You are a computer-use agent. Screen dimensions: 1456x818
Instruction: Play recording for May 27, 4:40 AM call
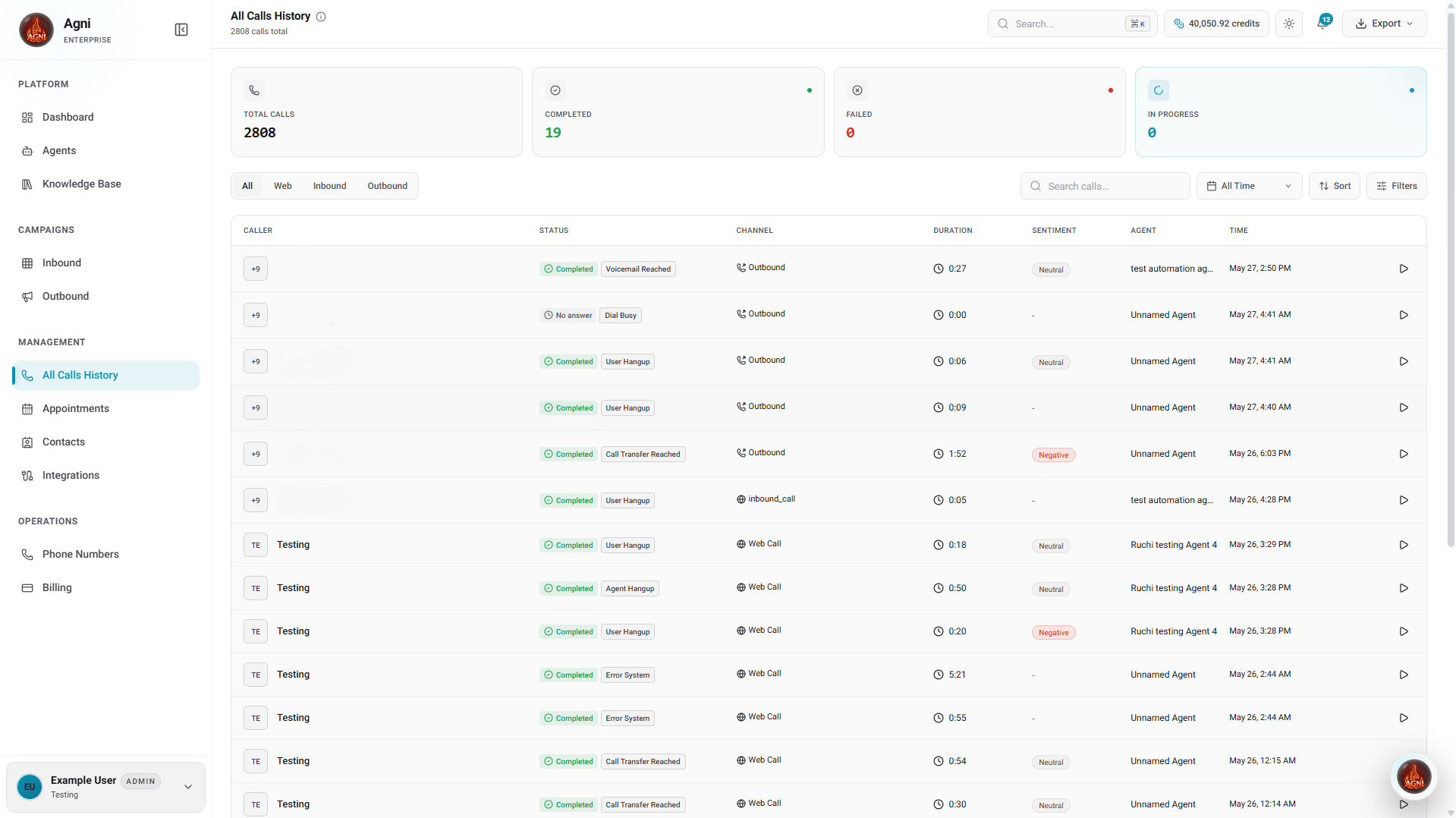pos(1404,407)
